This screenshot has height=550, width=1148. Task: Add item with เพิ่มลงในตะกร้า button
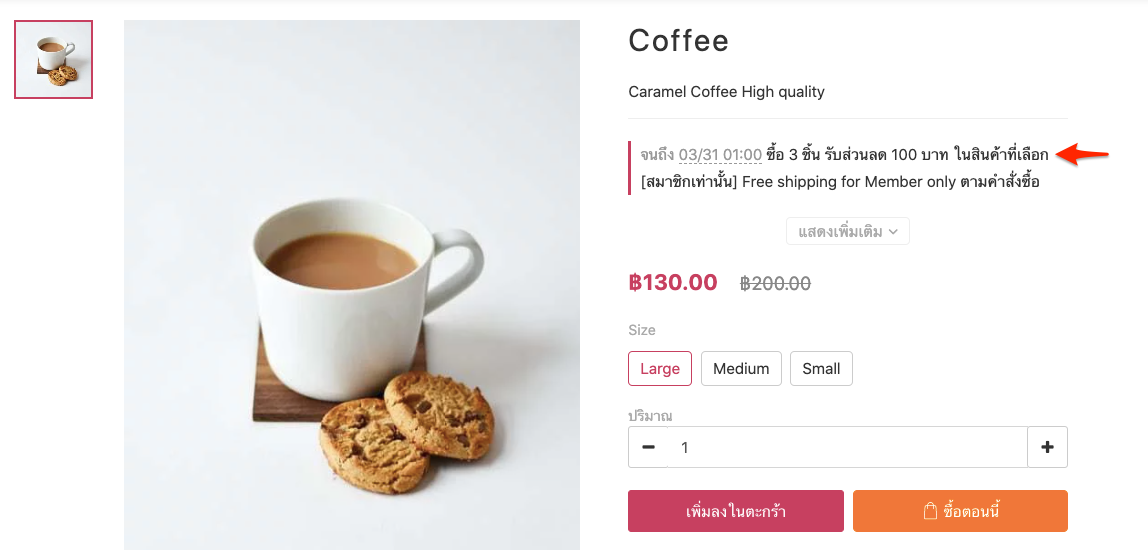[736, 511]
